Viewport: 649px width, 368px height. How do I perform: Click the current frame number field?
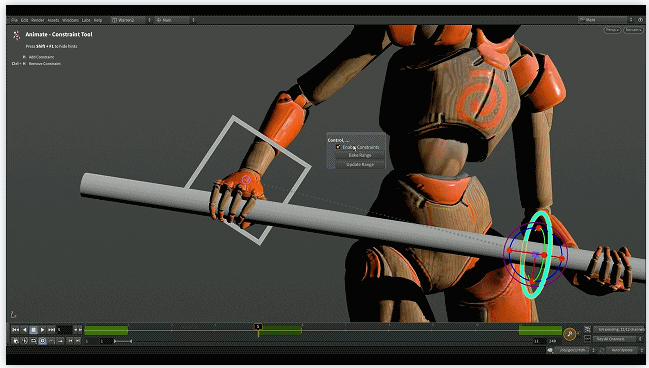[65, 330]
